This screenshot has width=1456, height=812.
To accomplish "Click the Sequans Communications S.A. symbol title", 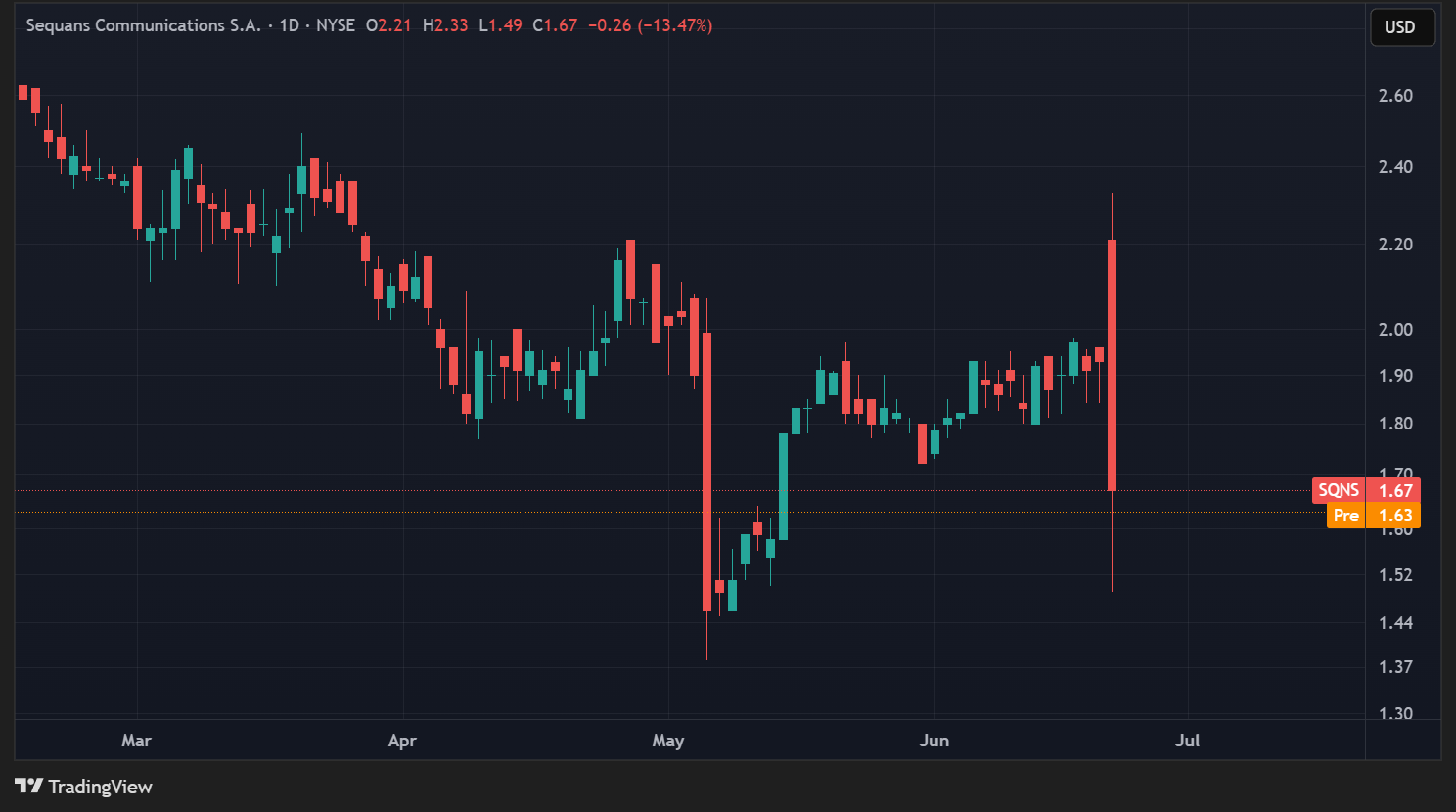I will [143, 25].
